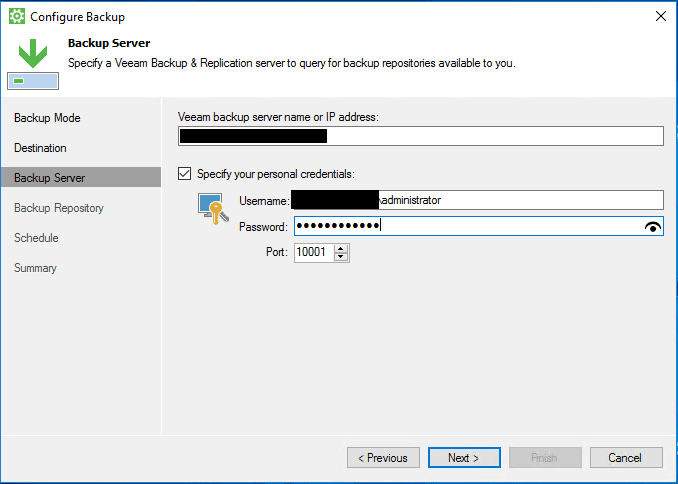This screenshot has height=484, width=678.
Task: Reveal password with the eye icon
Action: coord(653,227)
